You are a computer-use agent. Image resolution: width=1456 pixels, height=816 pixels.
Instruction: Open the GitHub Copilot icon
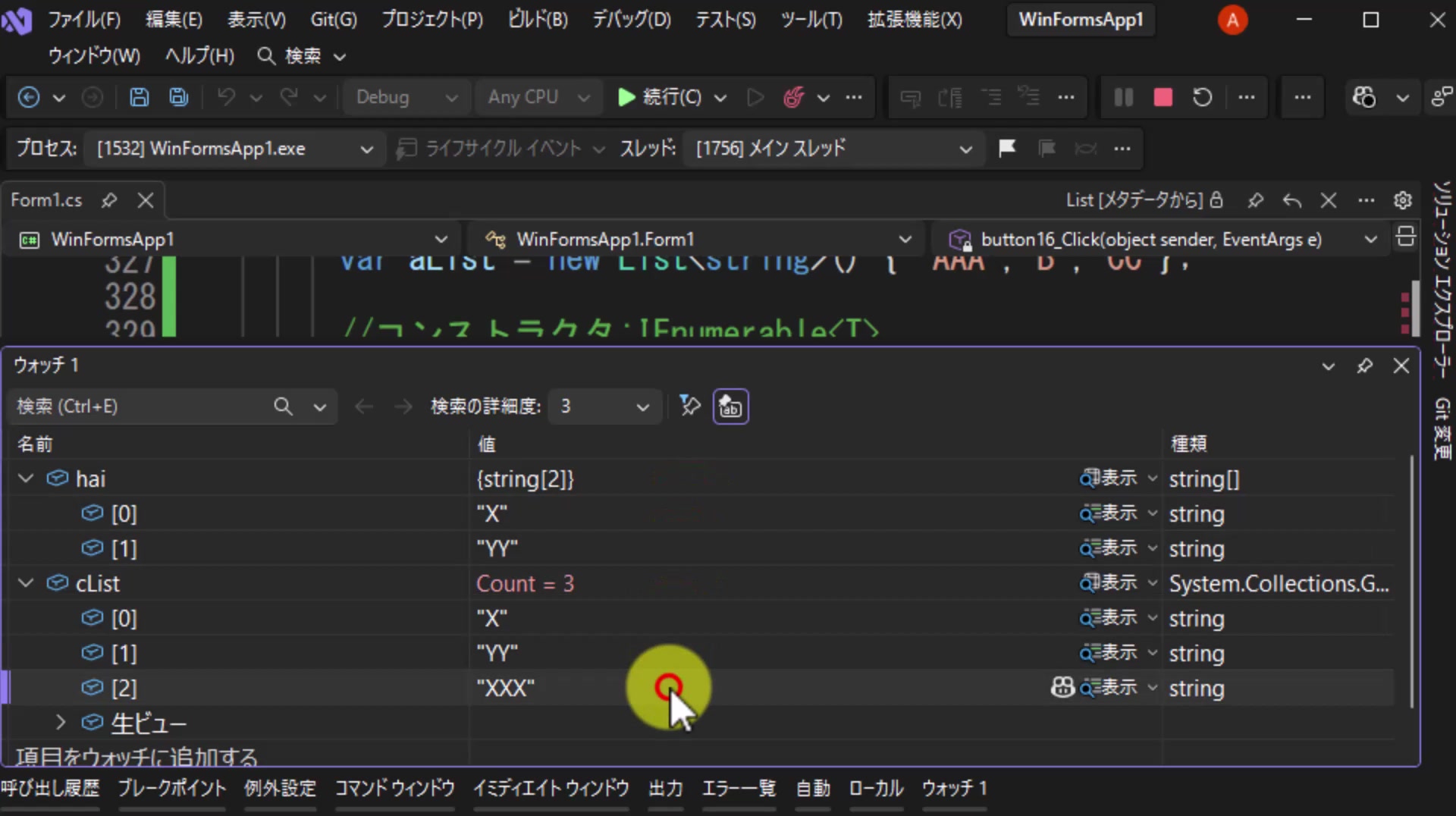1363,97
